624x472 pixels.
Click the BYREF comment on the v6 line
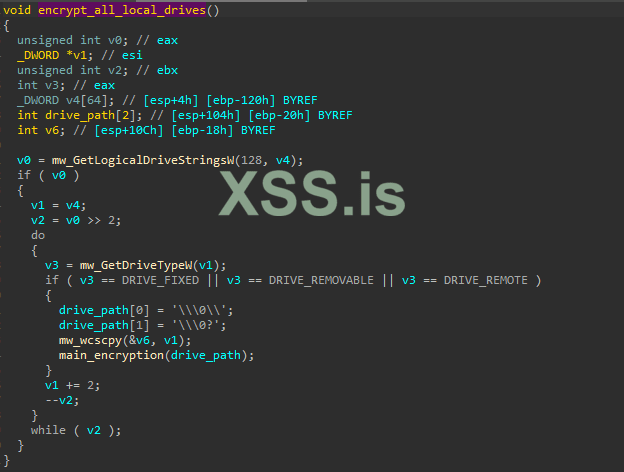[258, 131]
